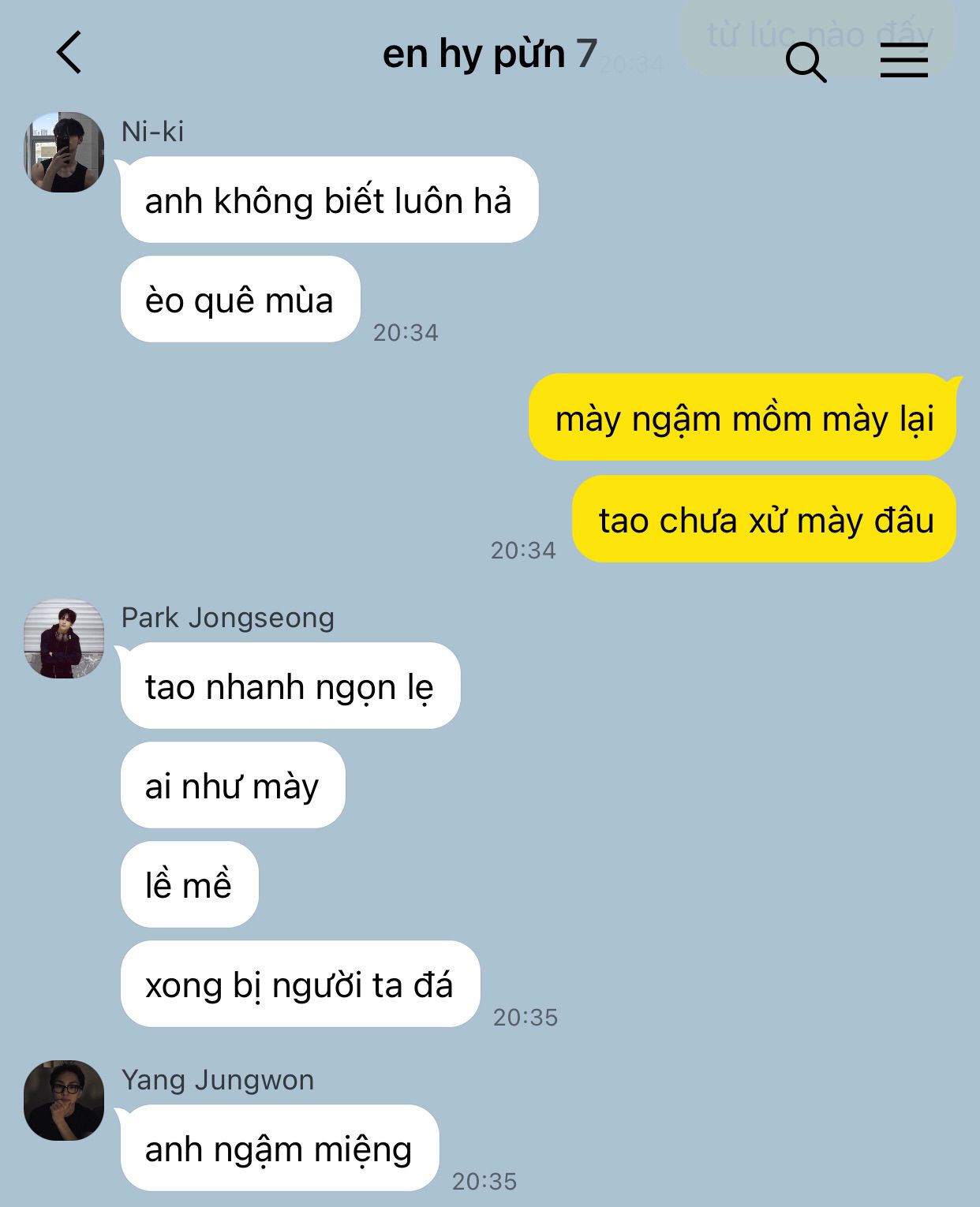
Task: Tap the chat title en hy pừn
Action: [473, 54]
